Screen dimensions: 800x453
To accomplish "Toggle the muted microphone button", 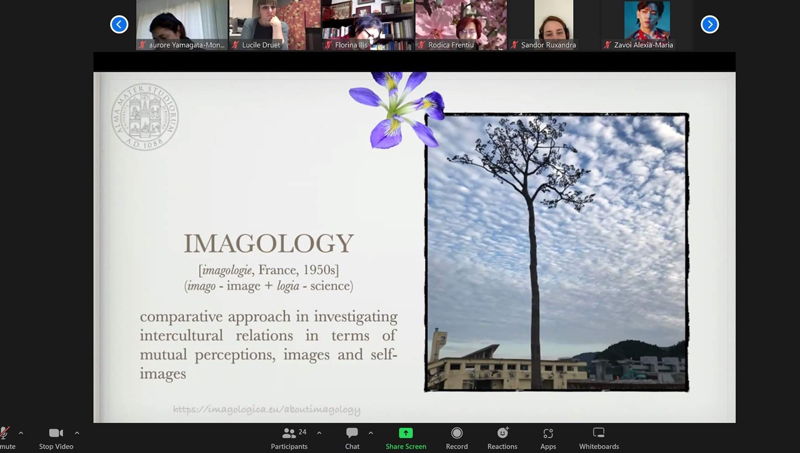I will [6, 438].
